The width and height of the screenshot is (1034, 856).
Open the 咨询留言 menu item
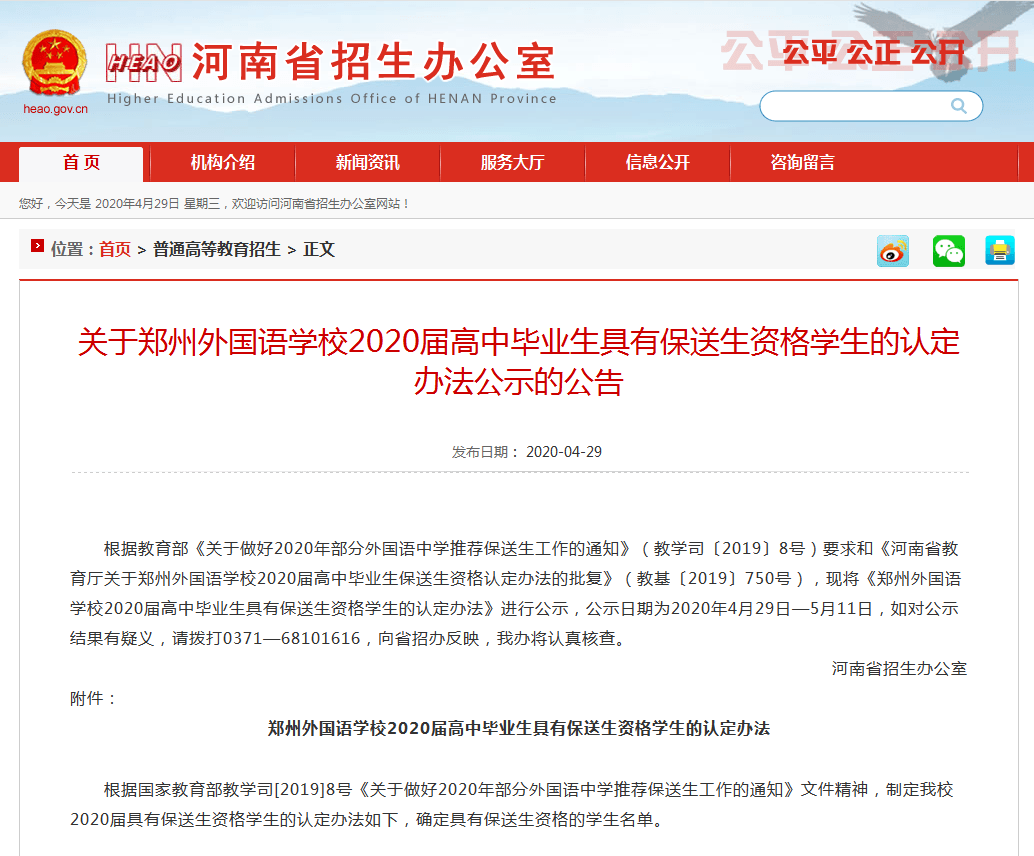click(803, 162)
